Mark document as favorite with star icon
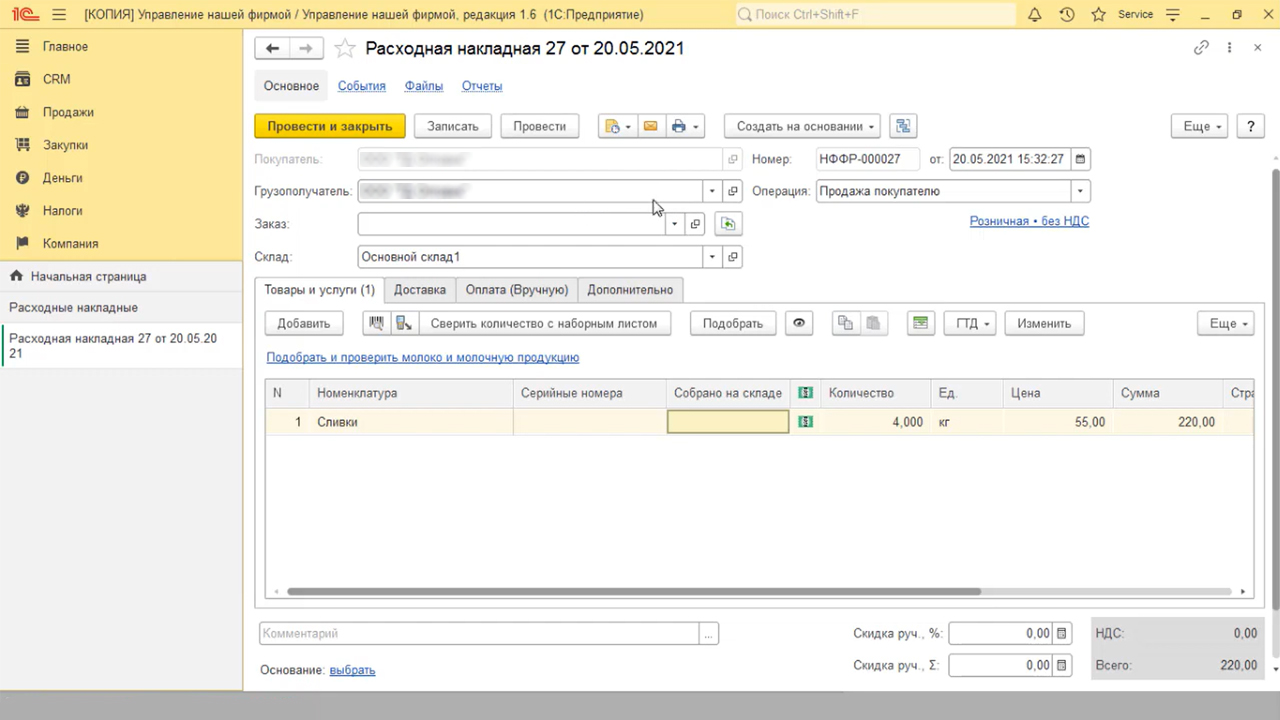Image resolution: width=1280 pixels, height=720 pixels. click(x=344, y=48)
